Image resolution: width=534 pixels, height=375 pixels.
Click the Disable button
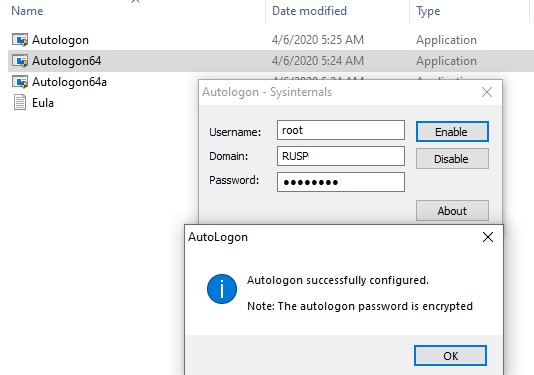pos(452,159)
